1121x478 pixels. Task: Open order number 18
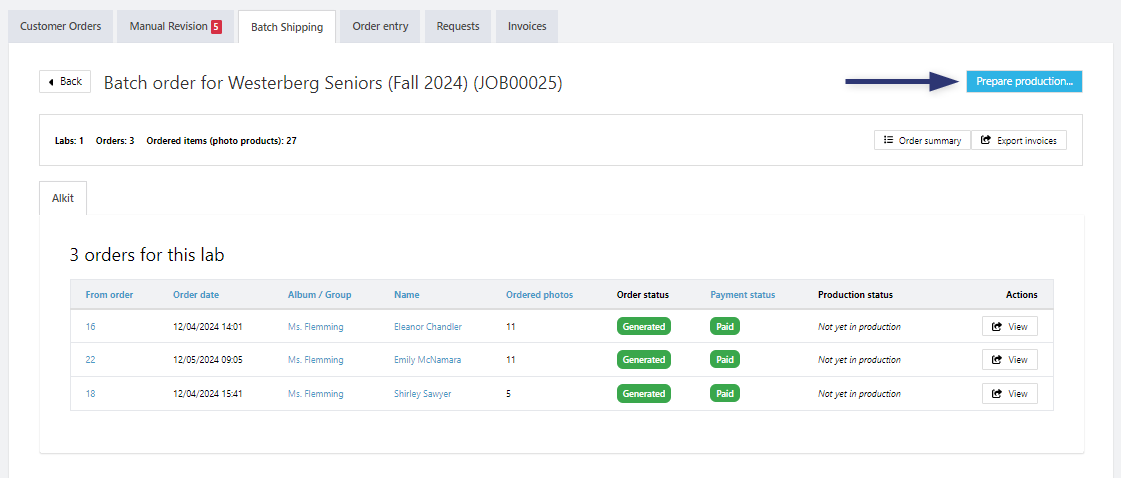coord(90,394)
